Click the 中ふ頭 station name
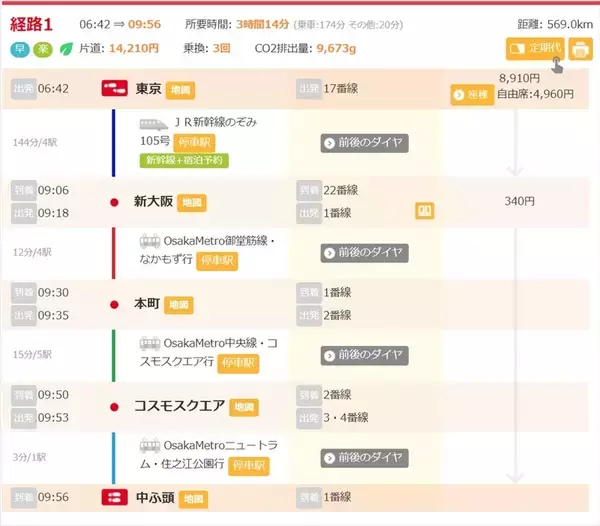 pyautogui.click(x=155, y=497)
